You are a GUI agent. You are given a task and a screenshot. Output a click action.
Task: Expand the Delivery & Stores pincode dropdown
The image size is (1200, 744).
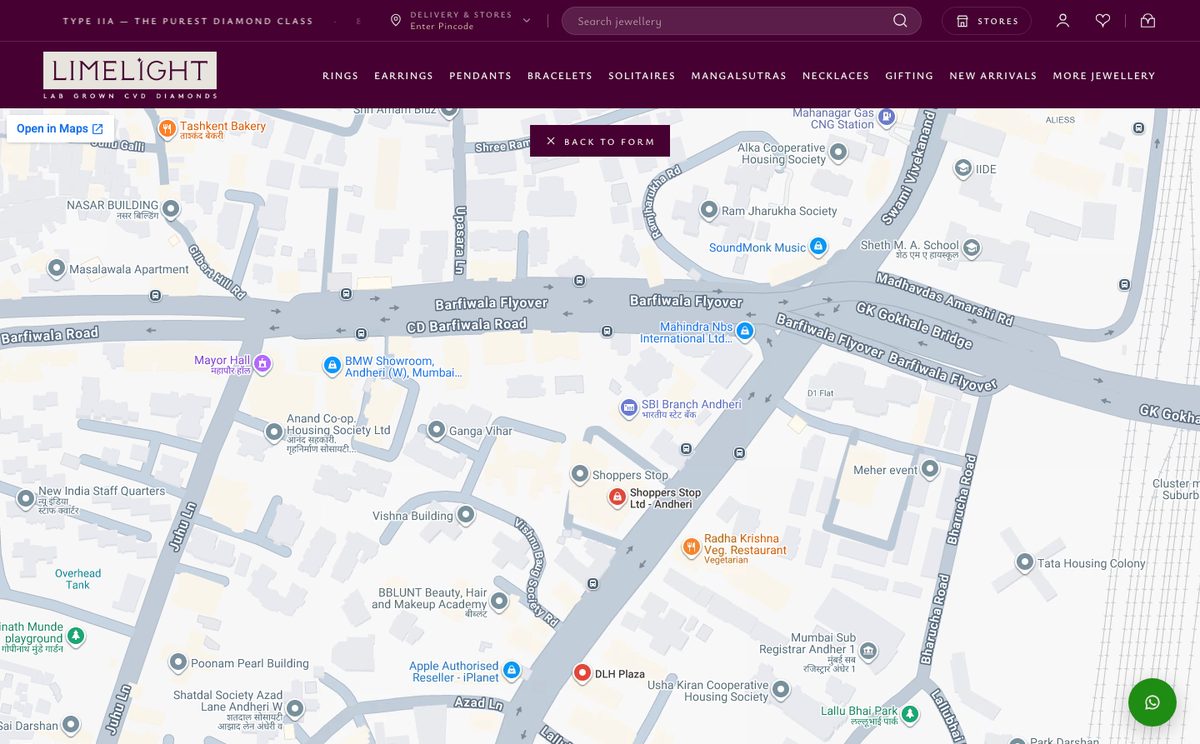[527, 21]
